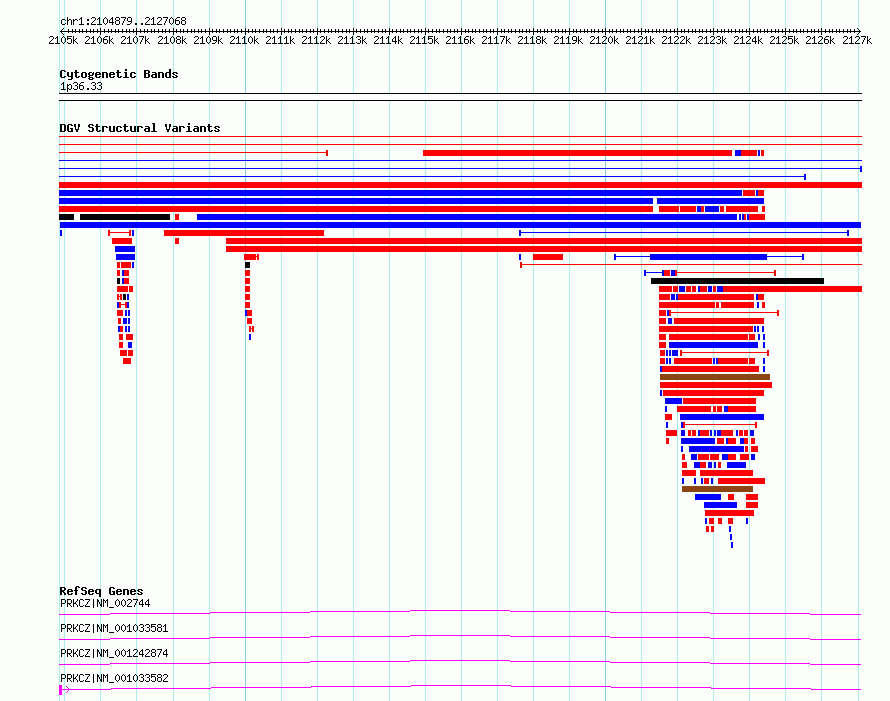890x701 pixels.
Task: Select the 2106k ruler position label
Action: click(x=99, y=40)
